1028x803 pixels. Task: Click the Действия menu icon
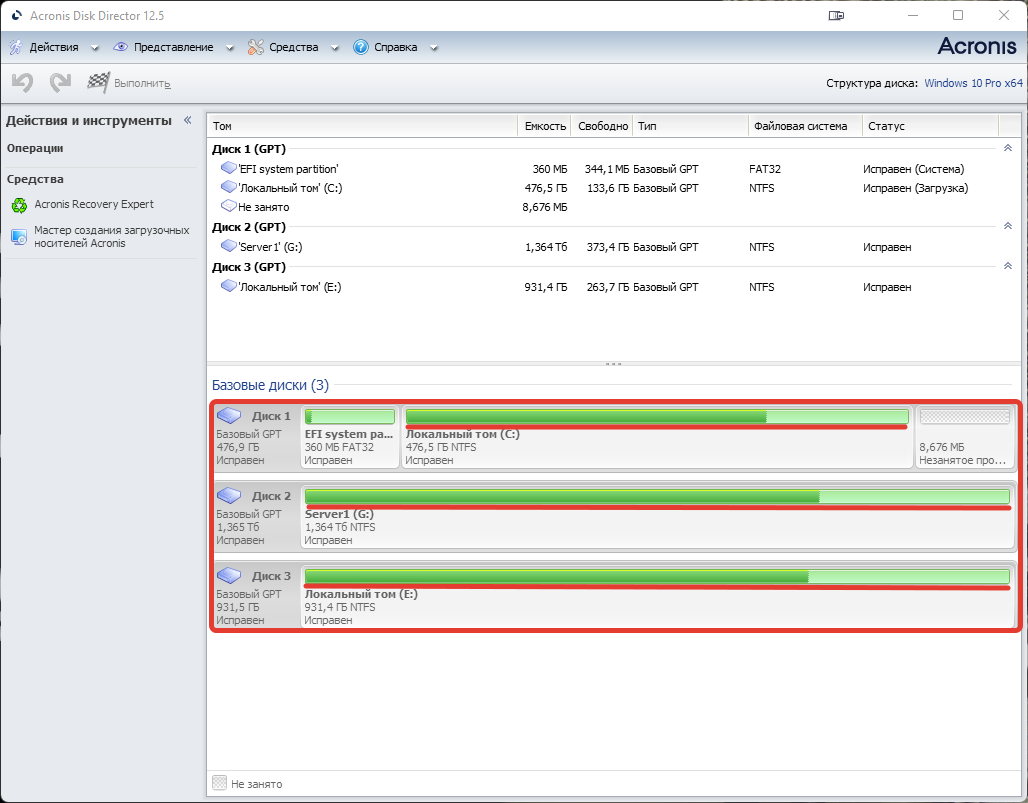(x=16, y=47)
